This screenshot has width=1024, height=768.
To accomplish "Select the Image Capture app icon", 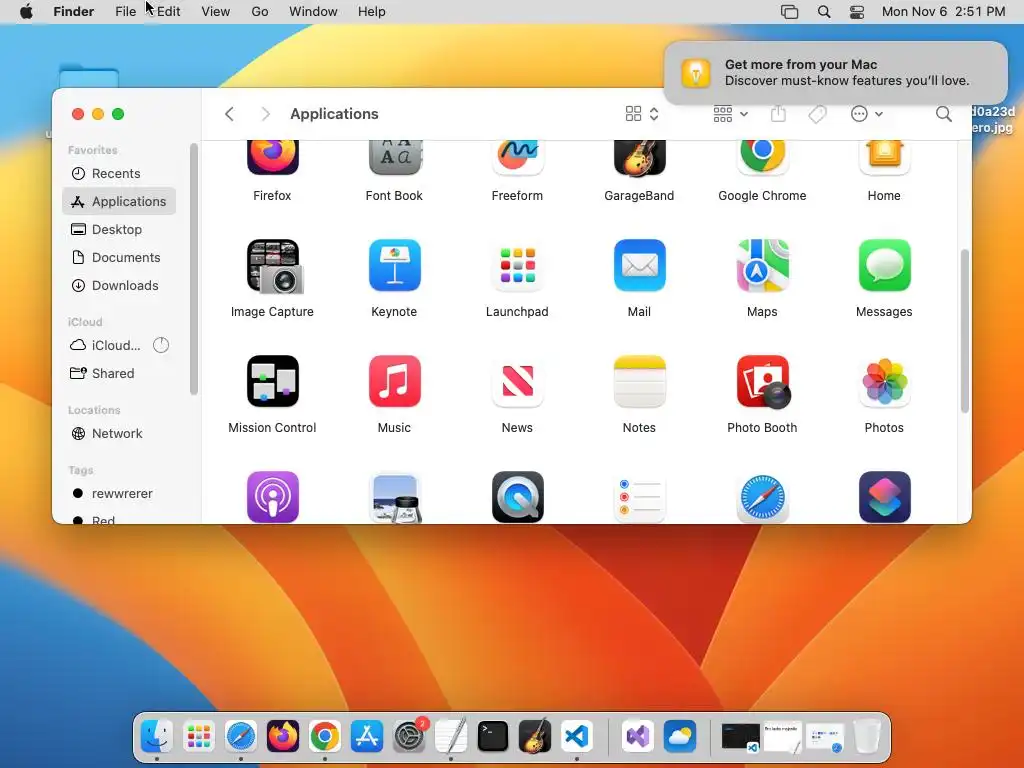I will [x=274, y=266].
